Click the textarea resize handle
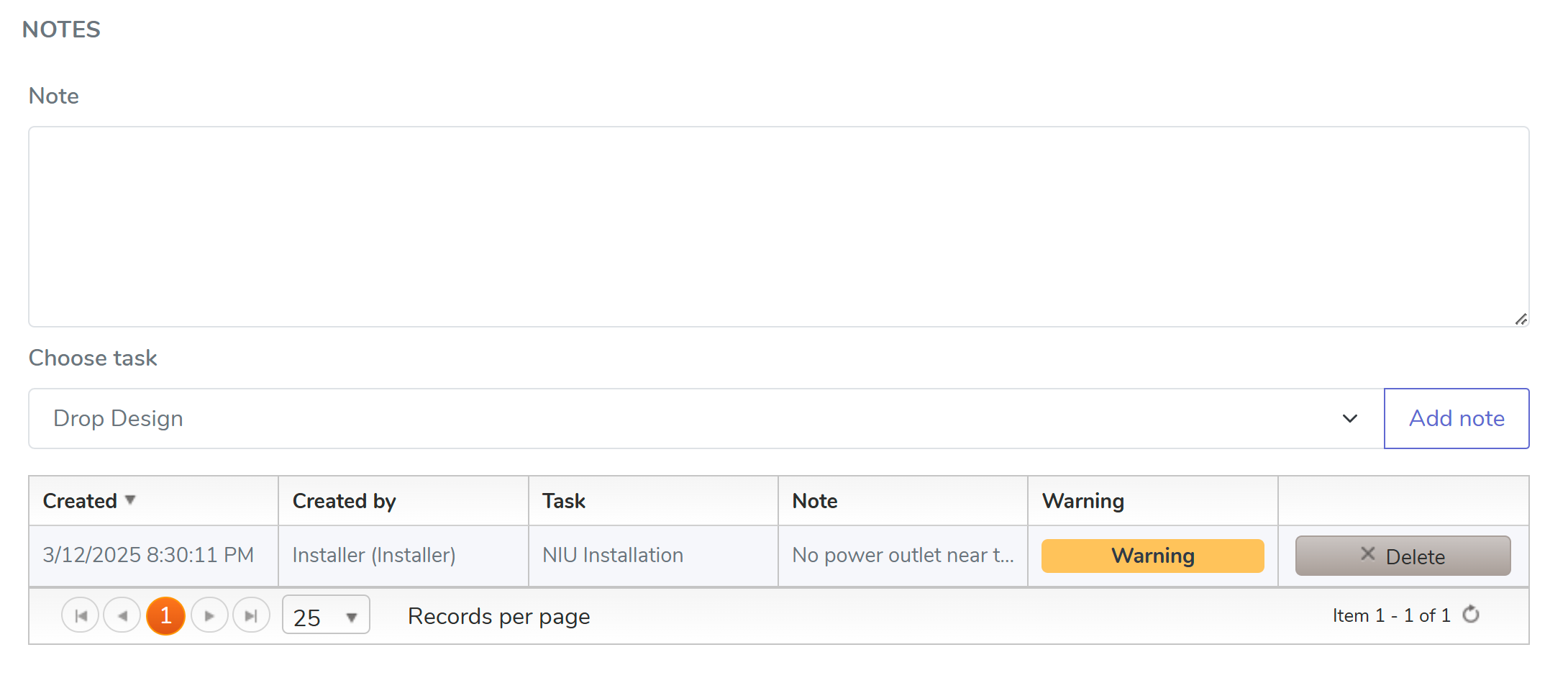 (x=1521, y=319)
